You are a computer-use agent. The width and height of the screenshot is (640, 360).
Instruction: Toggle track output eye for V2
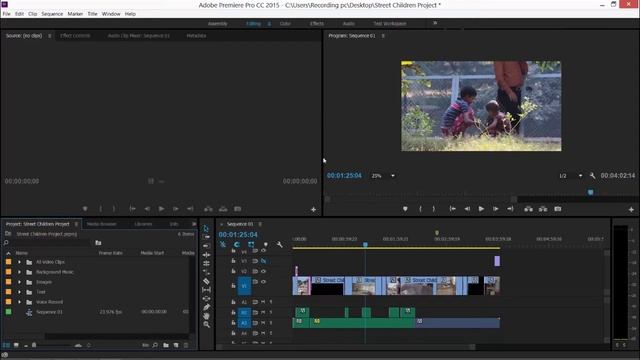pyautogui.click(x=263, y=271)
